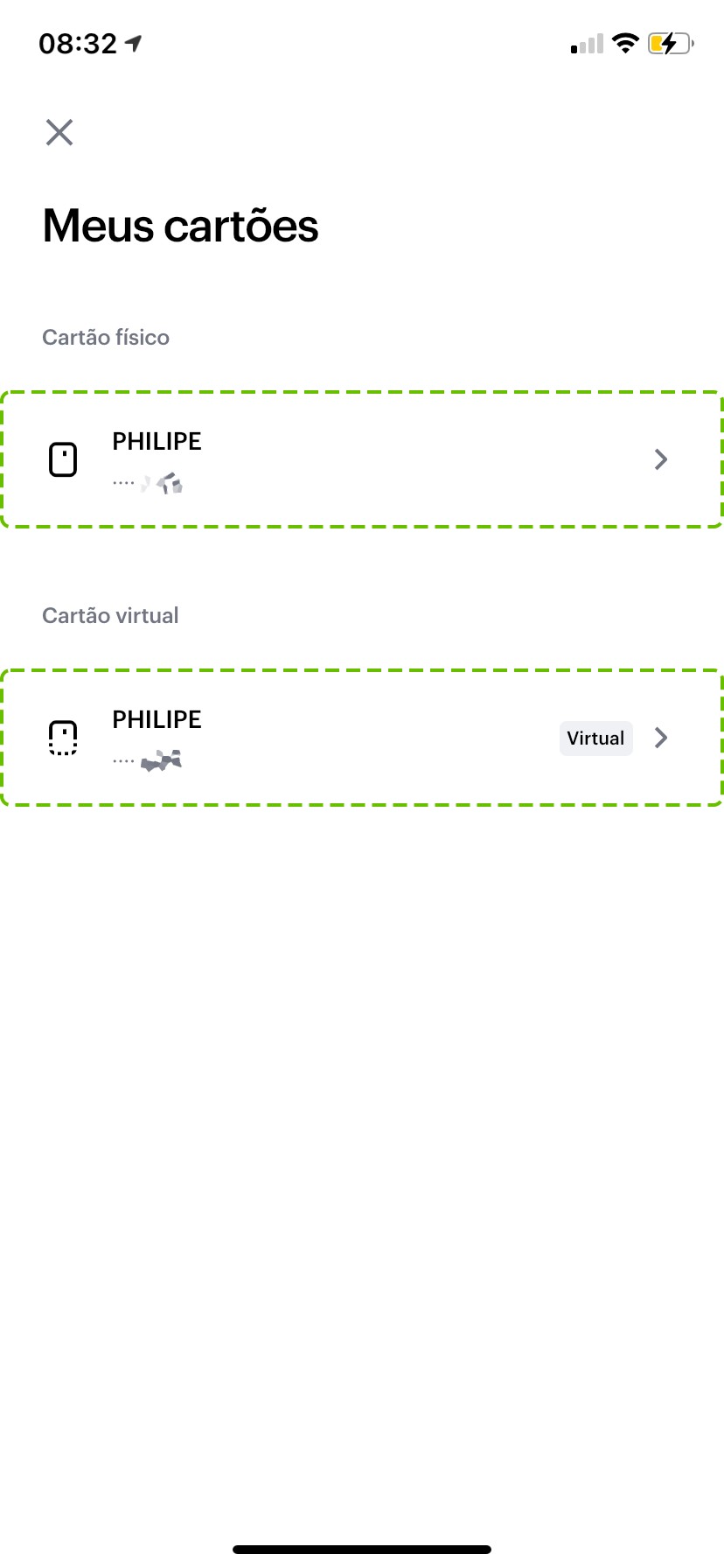The image size is (724, 1568).
Task: Tap the Cartão físico section header
Action: 106,338
